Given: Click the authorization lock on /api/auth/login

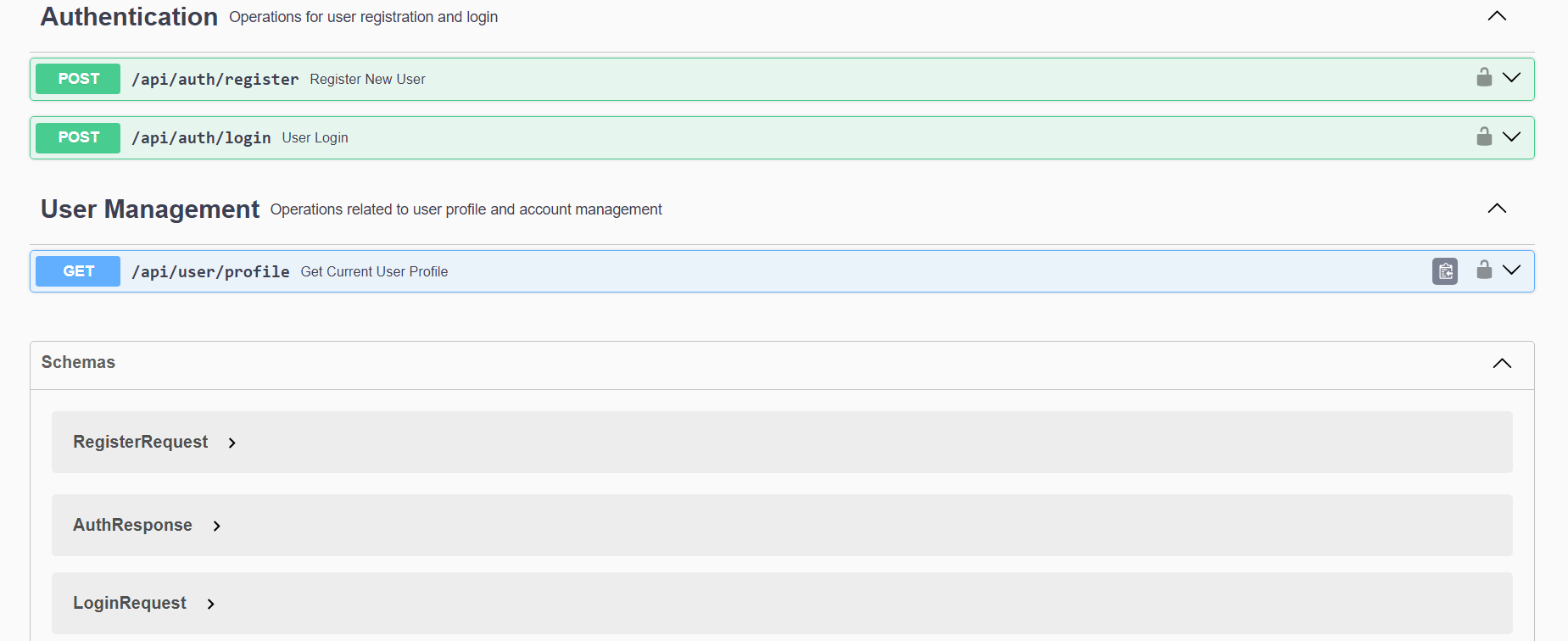Looking at the screenshot, I should click(1484, 137).
